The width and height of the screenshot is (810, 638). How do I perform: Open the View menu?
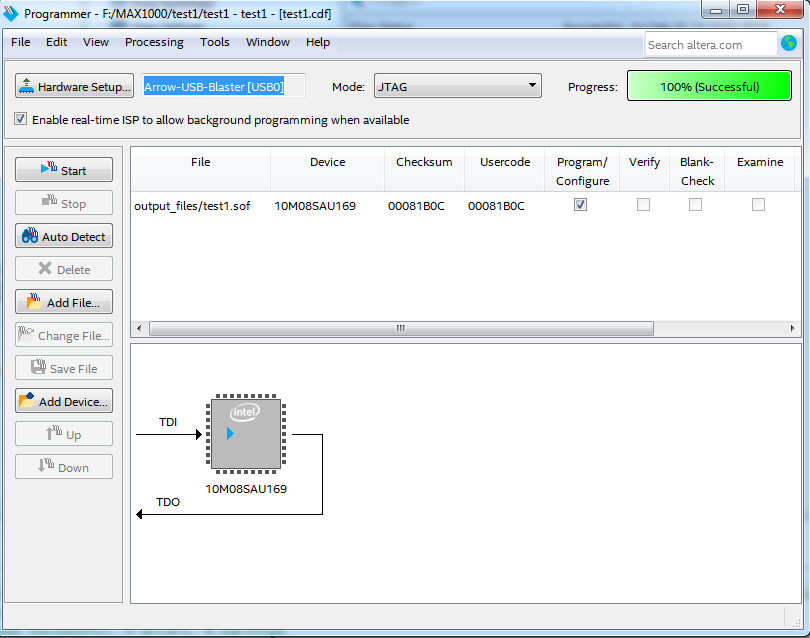point(96,42)
